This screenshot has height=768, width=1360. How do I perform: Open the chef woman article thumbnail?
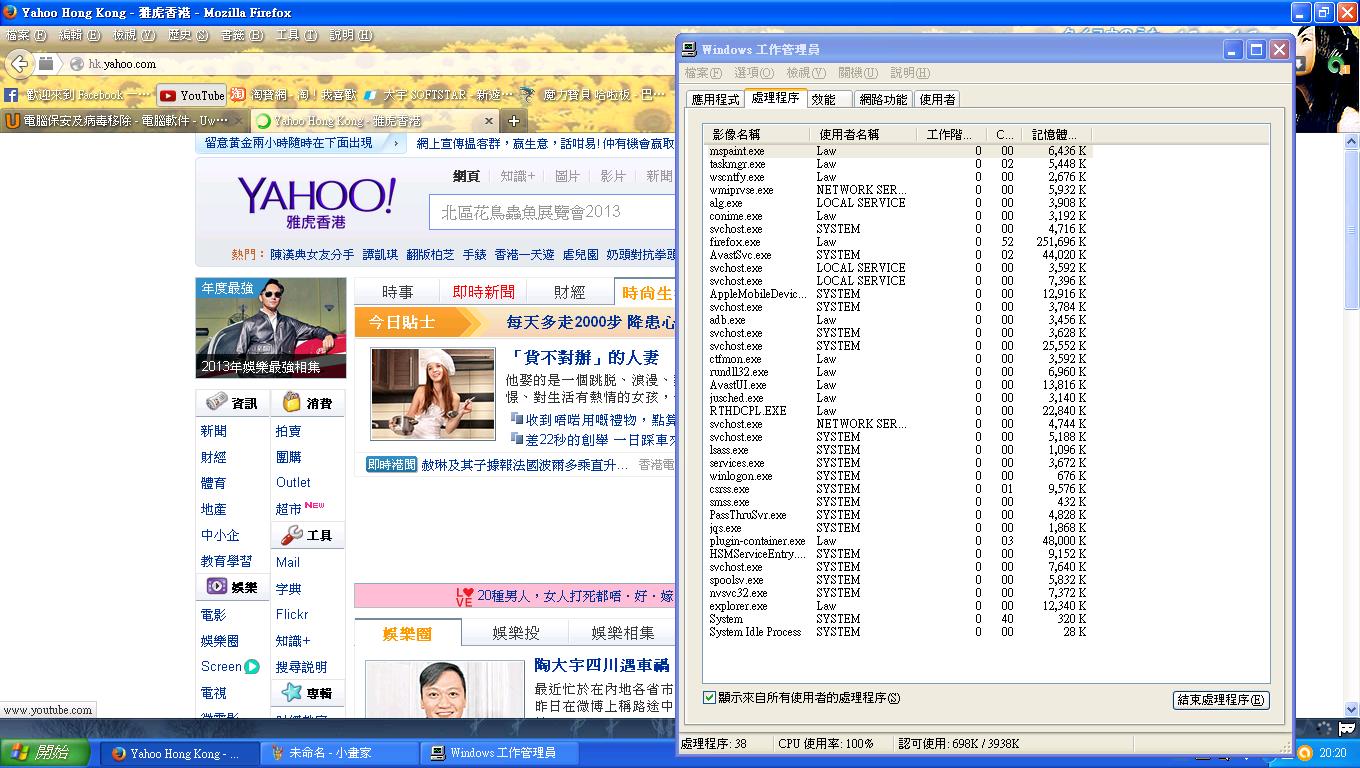pyautogui.click(x=433, y=394)
